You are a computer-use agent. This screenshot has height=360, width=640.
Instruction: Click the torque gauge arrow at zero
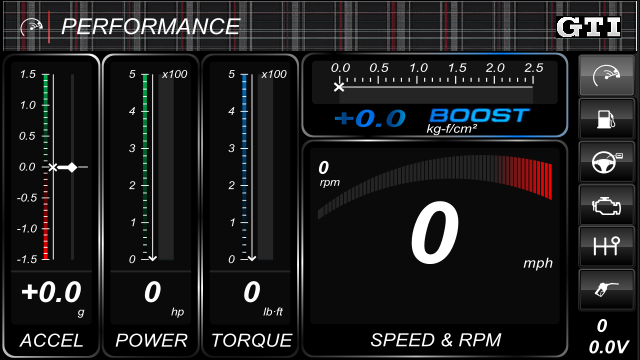(252, 258)
